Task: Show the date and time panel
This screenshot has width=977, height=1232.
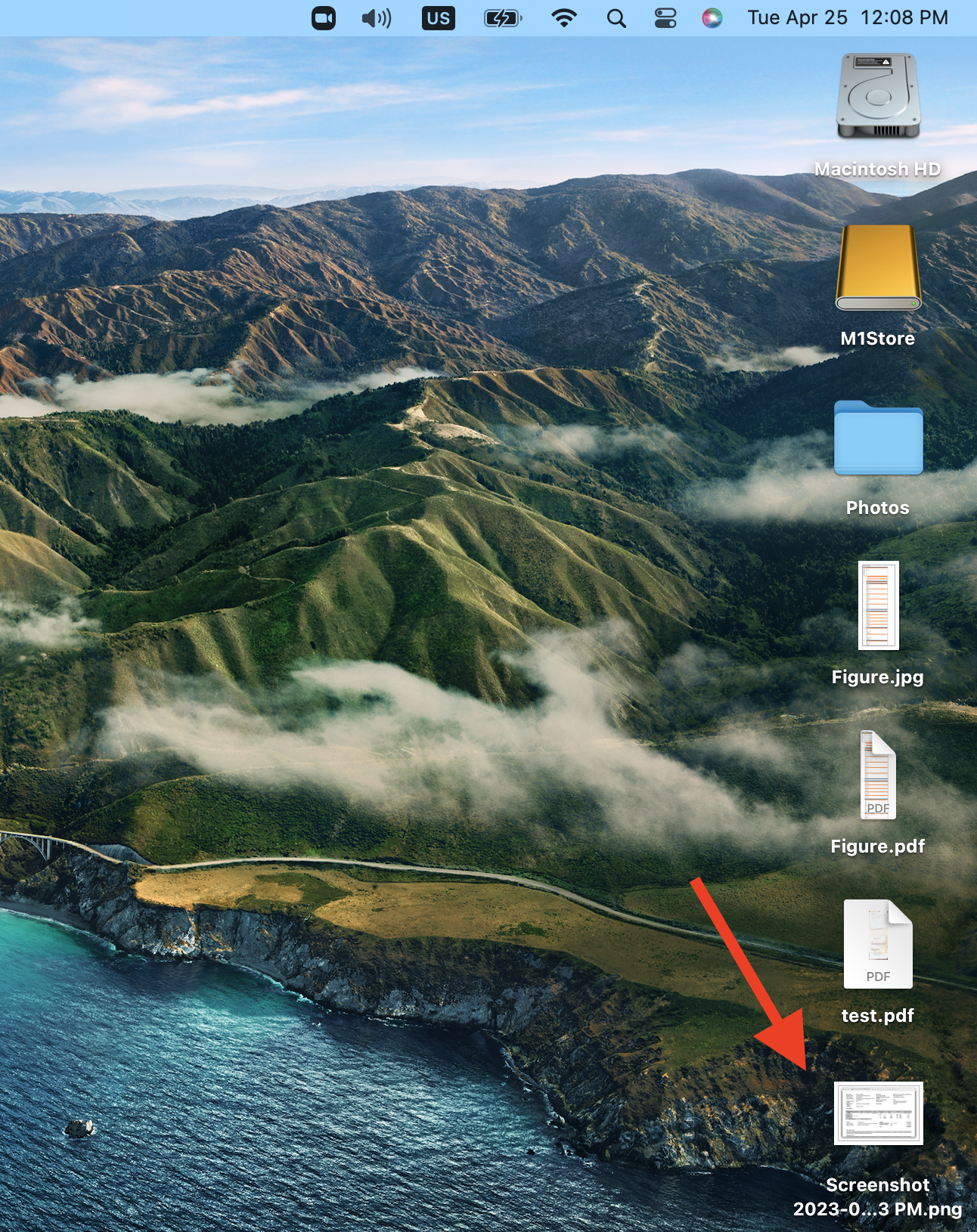Action: [x=848, y=17]
